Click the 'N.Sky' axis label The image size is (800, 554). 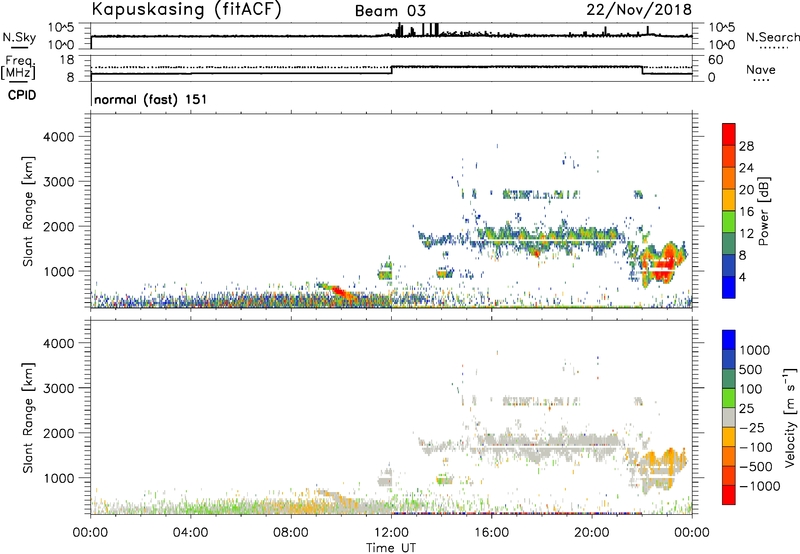19,37
